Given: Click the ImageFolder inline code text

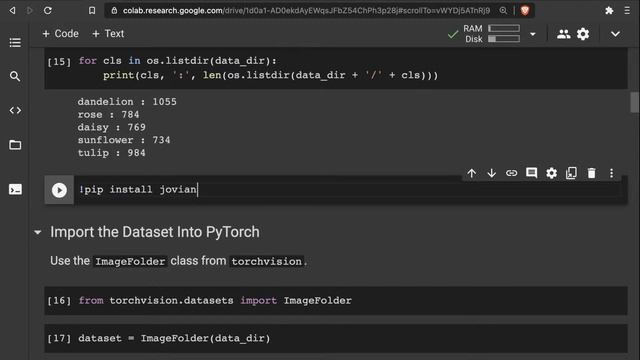Looking at the screenshot, I should tap(130, 261).
